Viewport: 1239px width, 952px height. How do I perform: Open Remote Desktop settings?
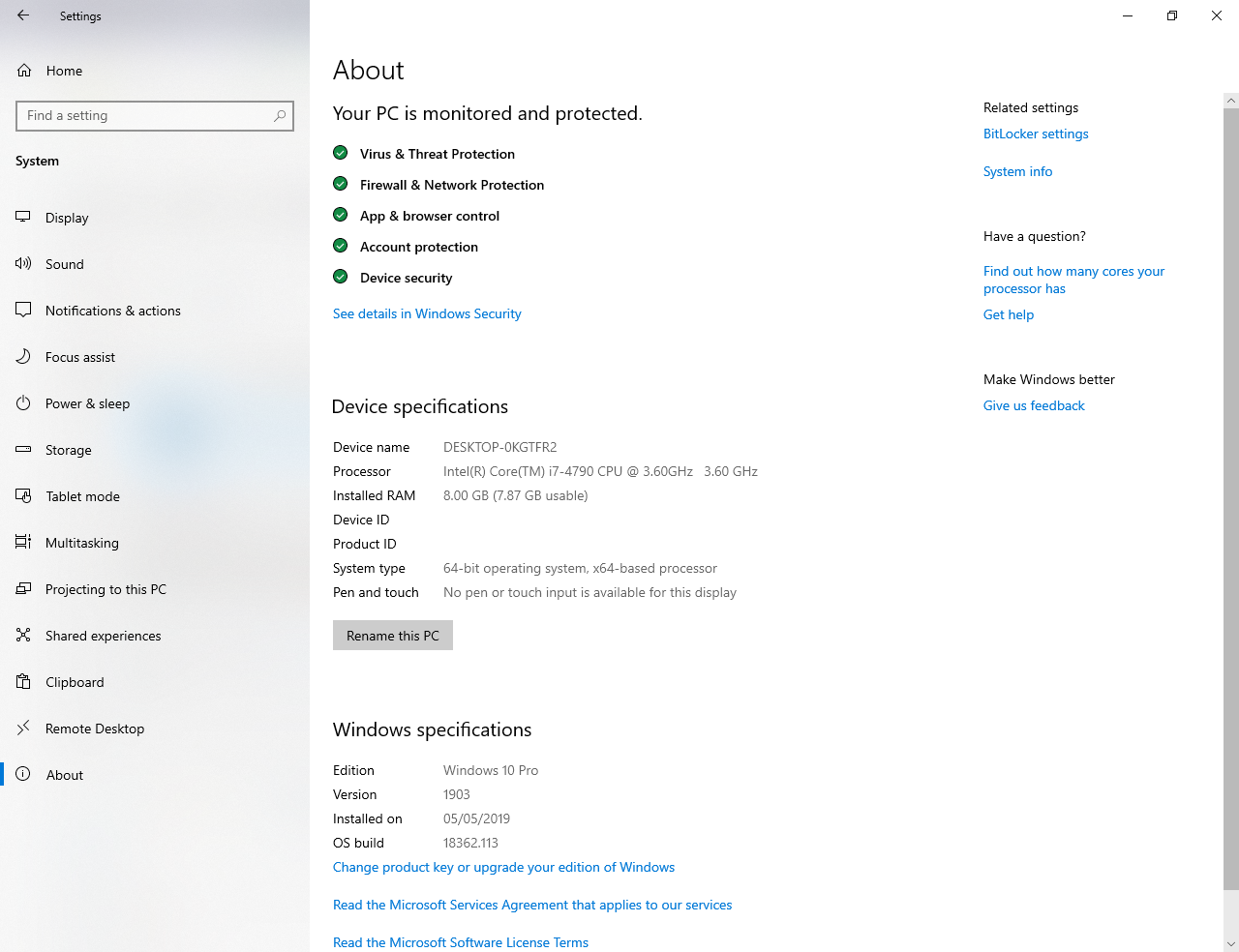click(155, 729)
